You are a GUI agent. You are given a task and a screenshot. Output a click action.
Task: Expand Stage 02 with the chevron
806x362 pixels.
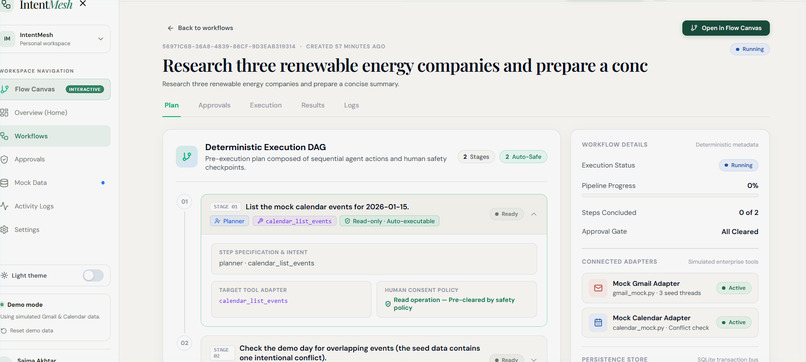(533, 360)
